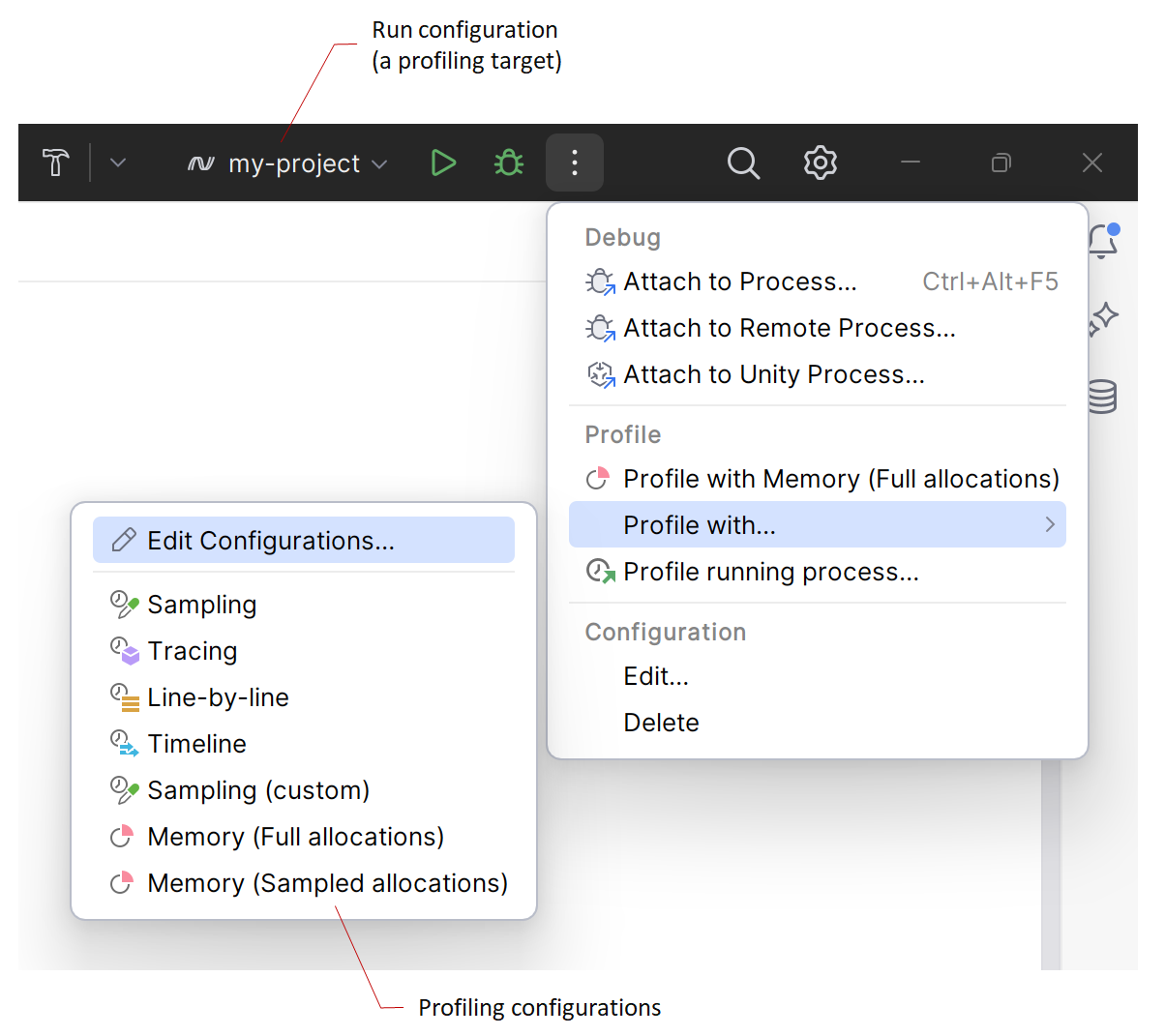Screen dimensions: 1165x1036
Task: Choose Profile running process
Action: coord(771,571)
